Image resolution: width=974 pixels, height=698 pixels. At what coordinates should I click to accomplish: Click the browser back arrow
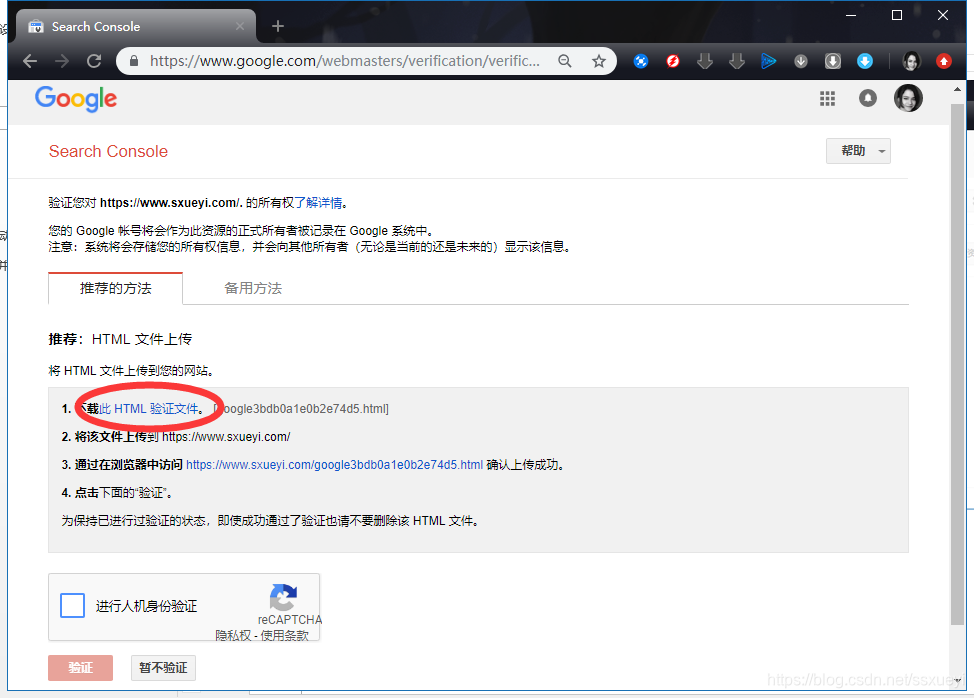(x=30, y=61)
